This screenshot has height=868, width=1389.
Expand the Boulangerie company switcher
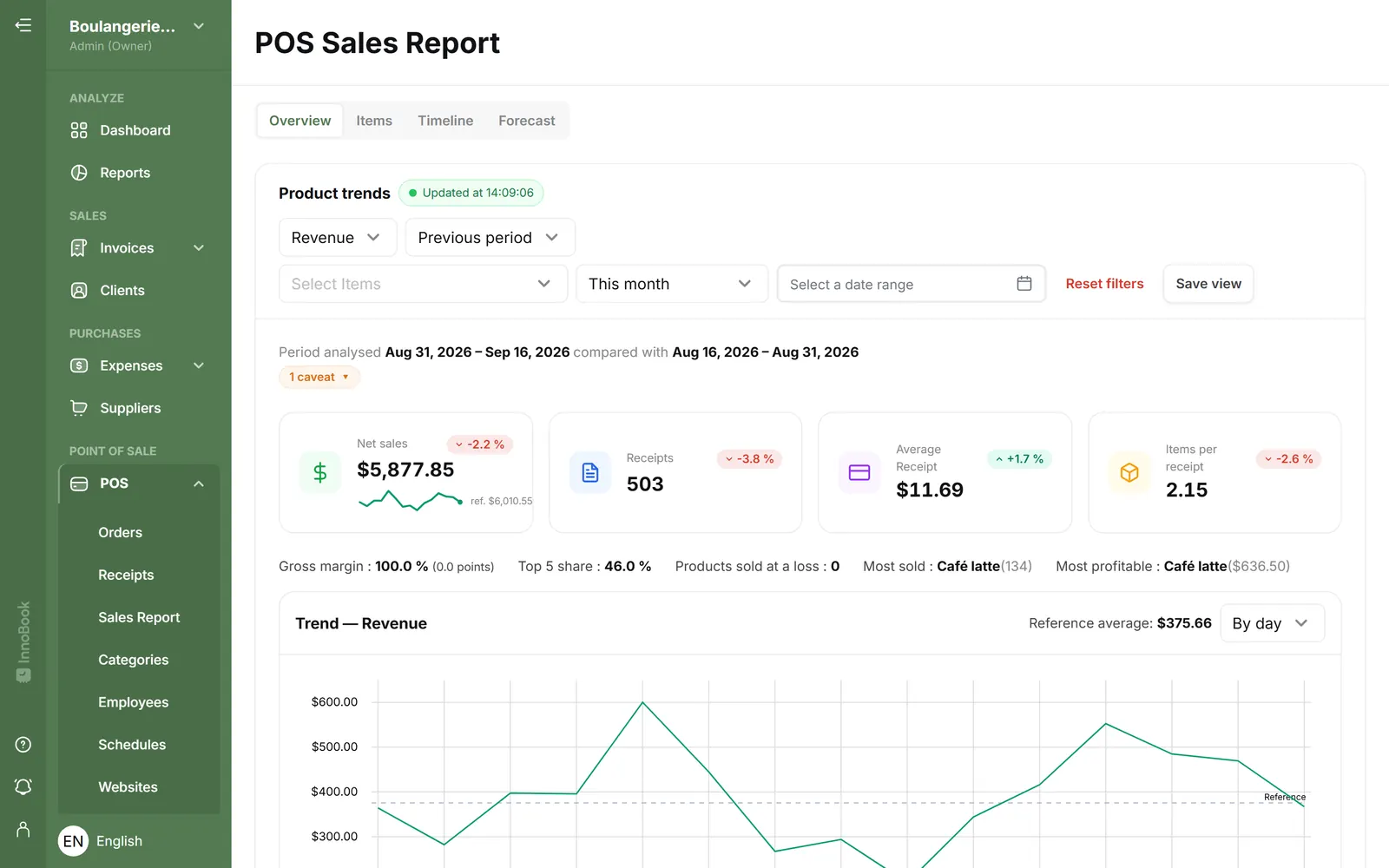pyautogui.click(x=199, y=26)
